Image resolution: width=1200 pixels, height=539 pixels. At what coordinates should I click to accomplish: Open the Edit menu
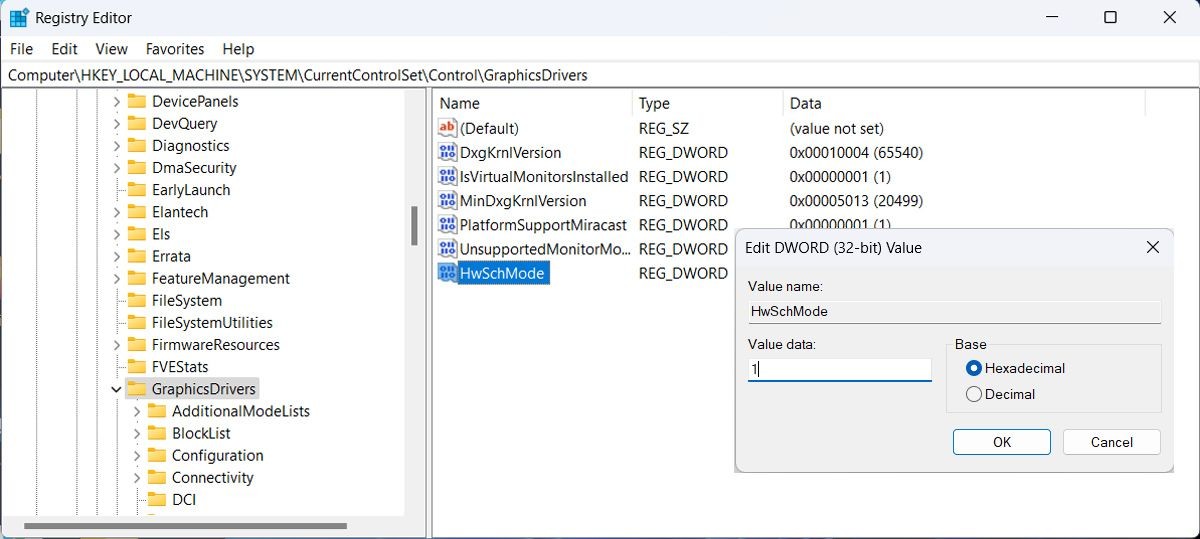[65, 49]
